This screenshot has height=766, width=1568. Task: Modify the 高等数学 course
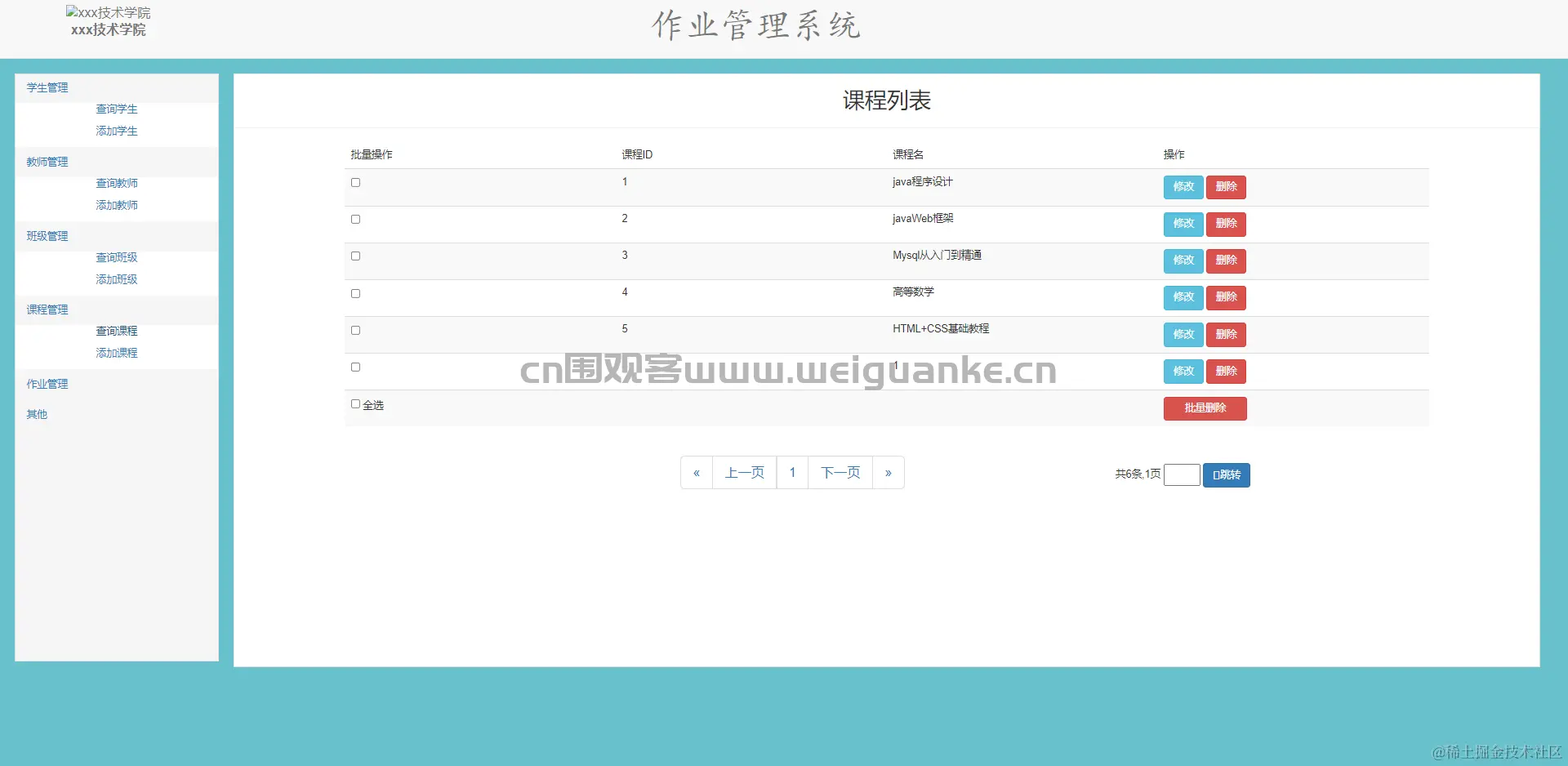[1183, 297]
